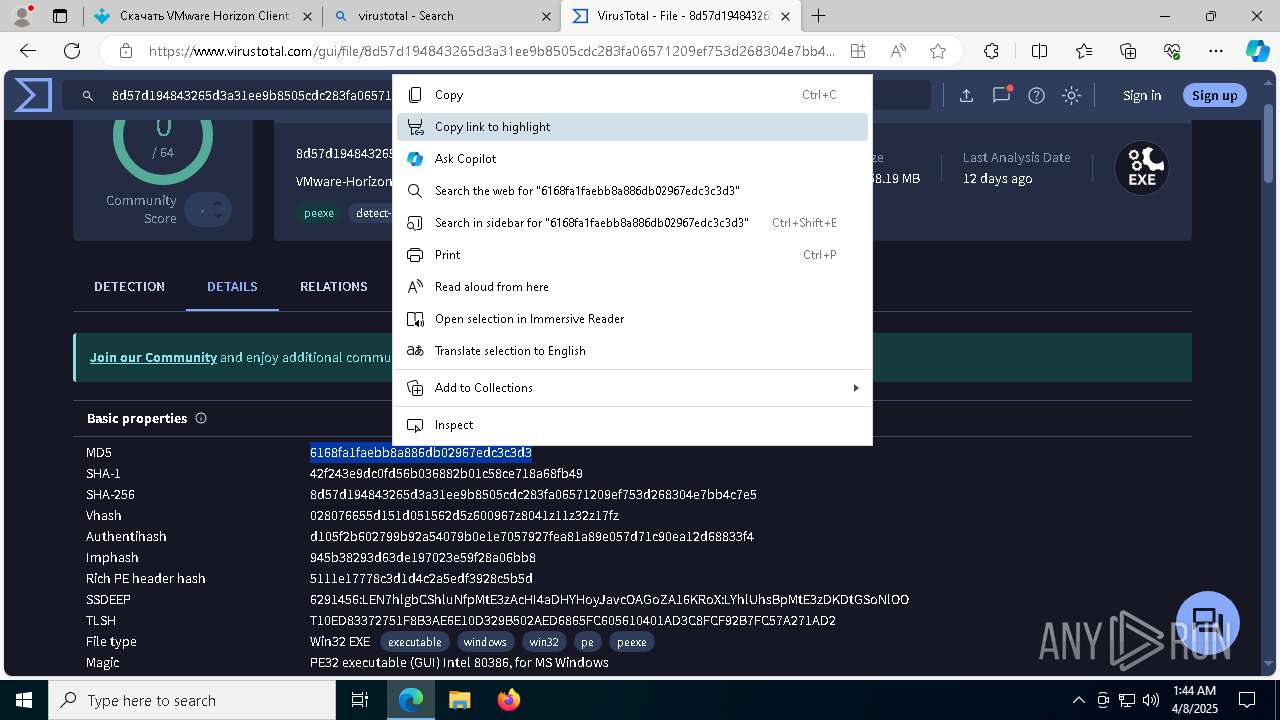Click the SHA-256 hash value
Image resolution: width=1280 pixels, height=720 pixels.
coord(533,495)
